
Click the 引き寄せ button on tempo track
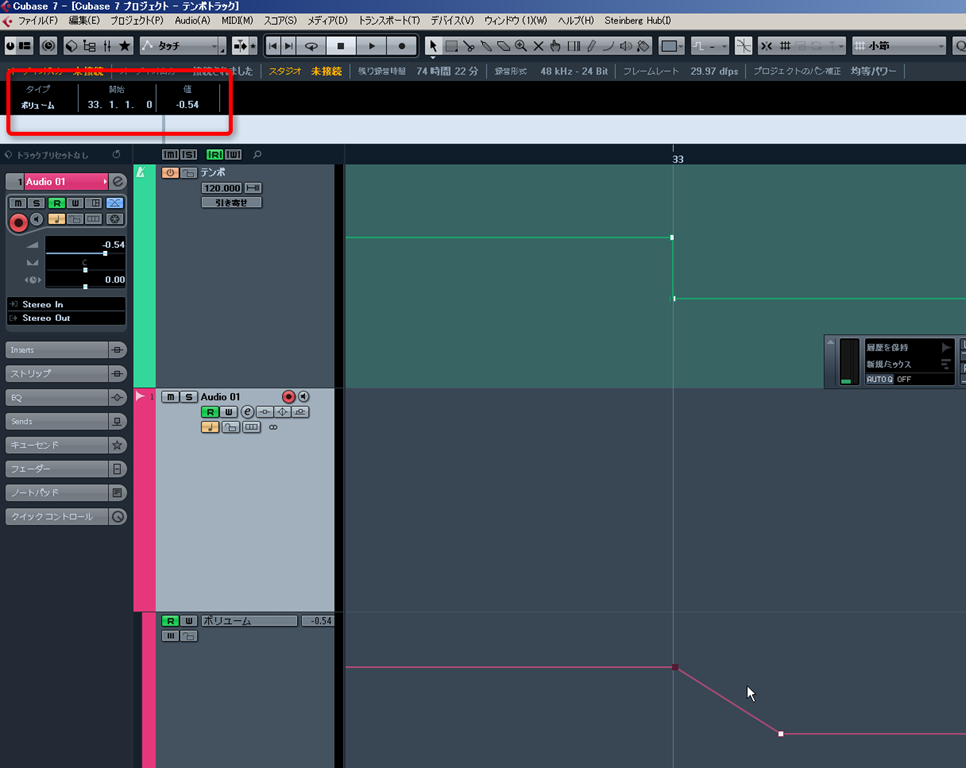point(232,203)
